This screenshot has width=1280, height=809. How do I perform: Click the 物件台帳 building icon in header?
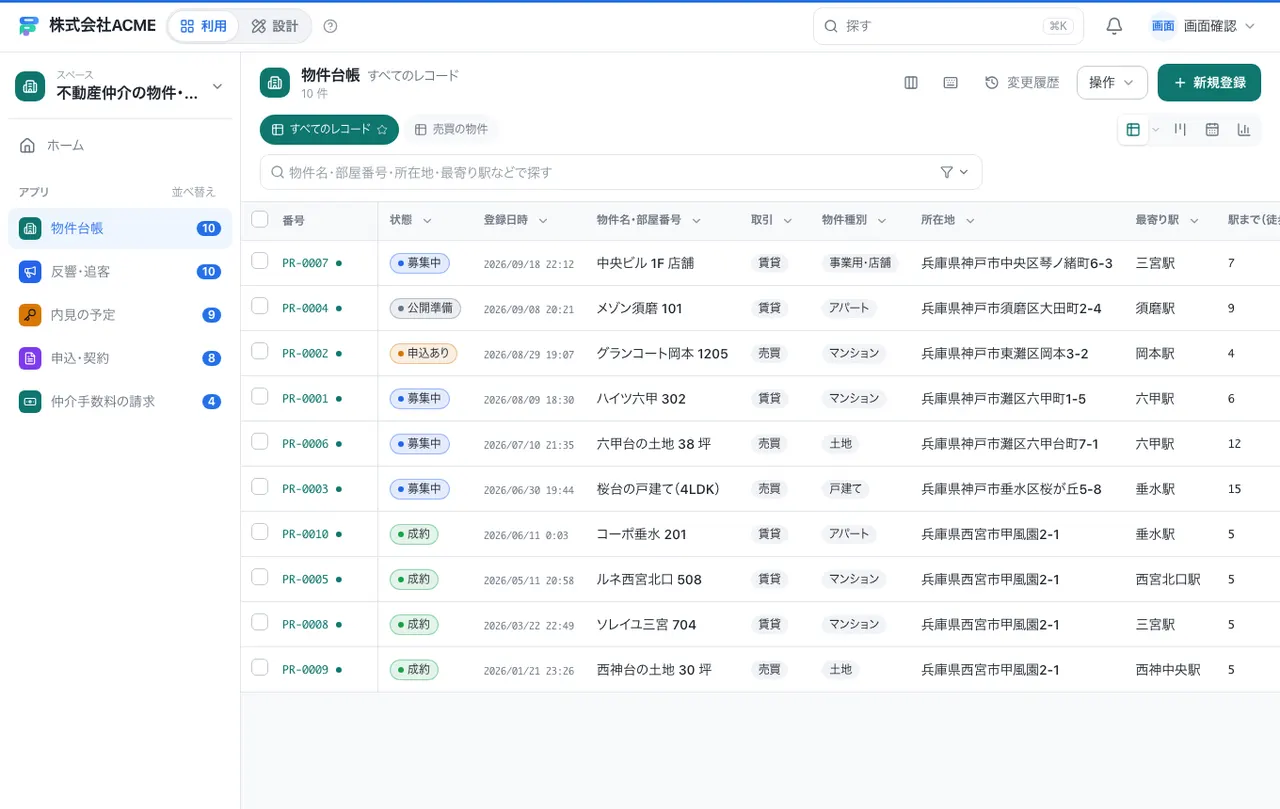(x=275, y=82)
